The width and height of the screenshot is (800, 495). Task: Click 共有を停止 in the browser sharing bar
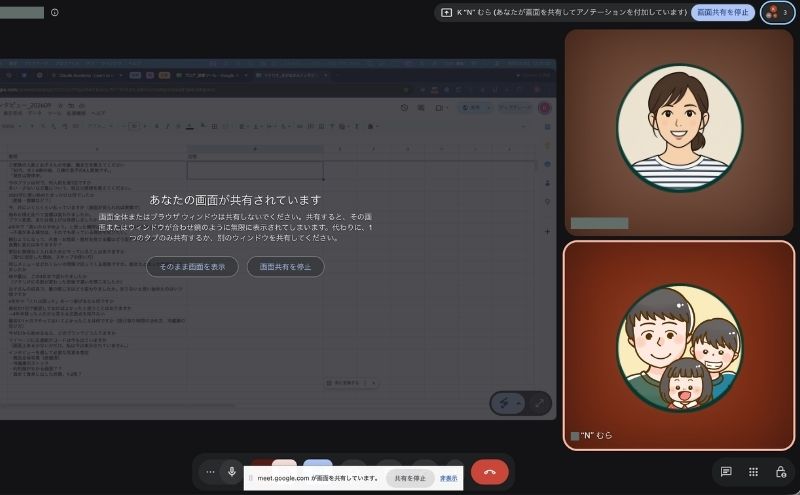click(x=410, y=478)
